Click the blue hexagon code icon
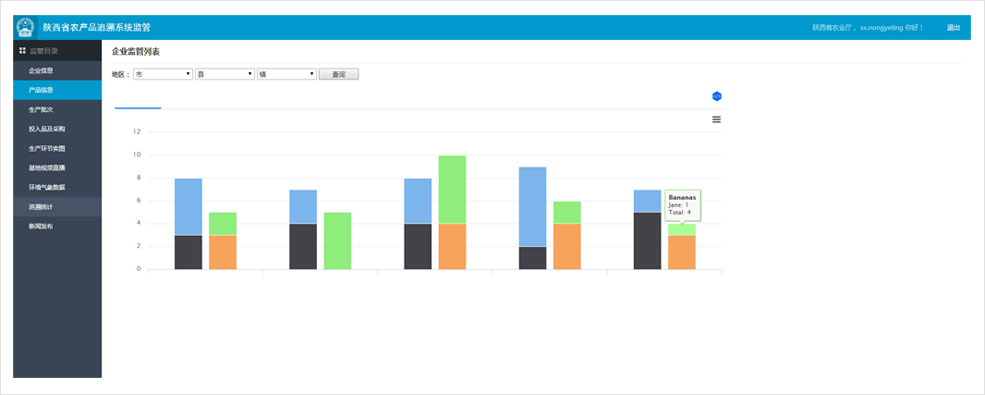Screen dimensions: 985x395 (717, 96)
